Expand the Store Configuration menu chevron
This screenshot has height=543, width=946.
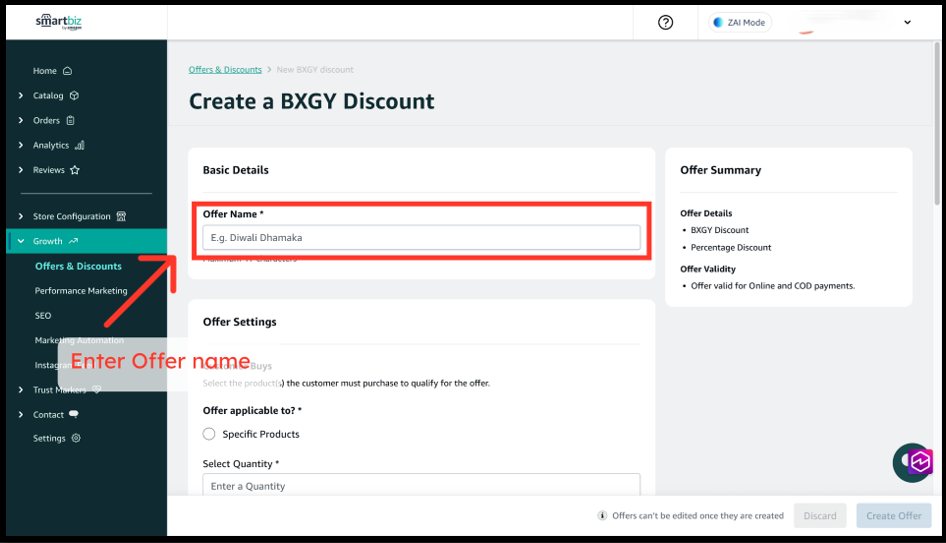click(x=21, y=216)
